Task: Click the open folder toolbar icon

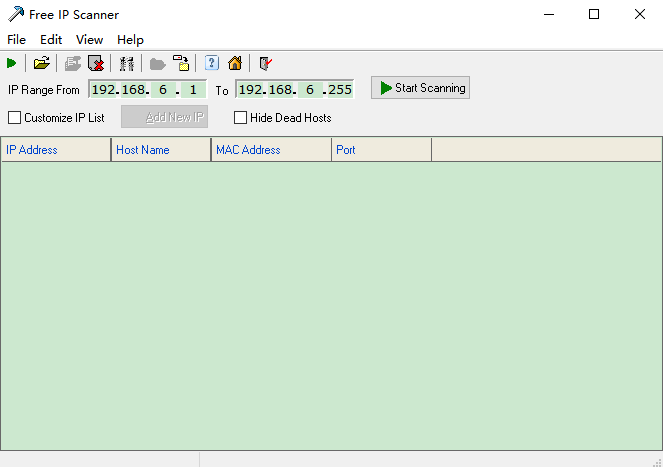Action: pos(41,63)
